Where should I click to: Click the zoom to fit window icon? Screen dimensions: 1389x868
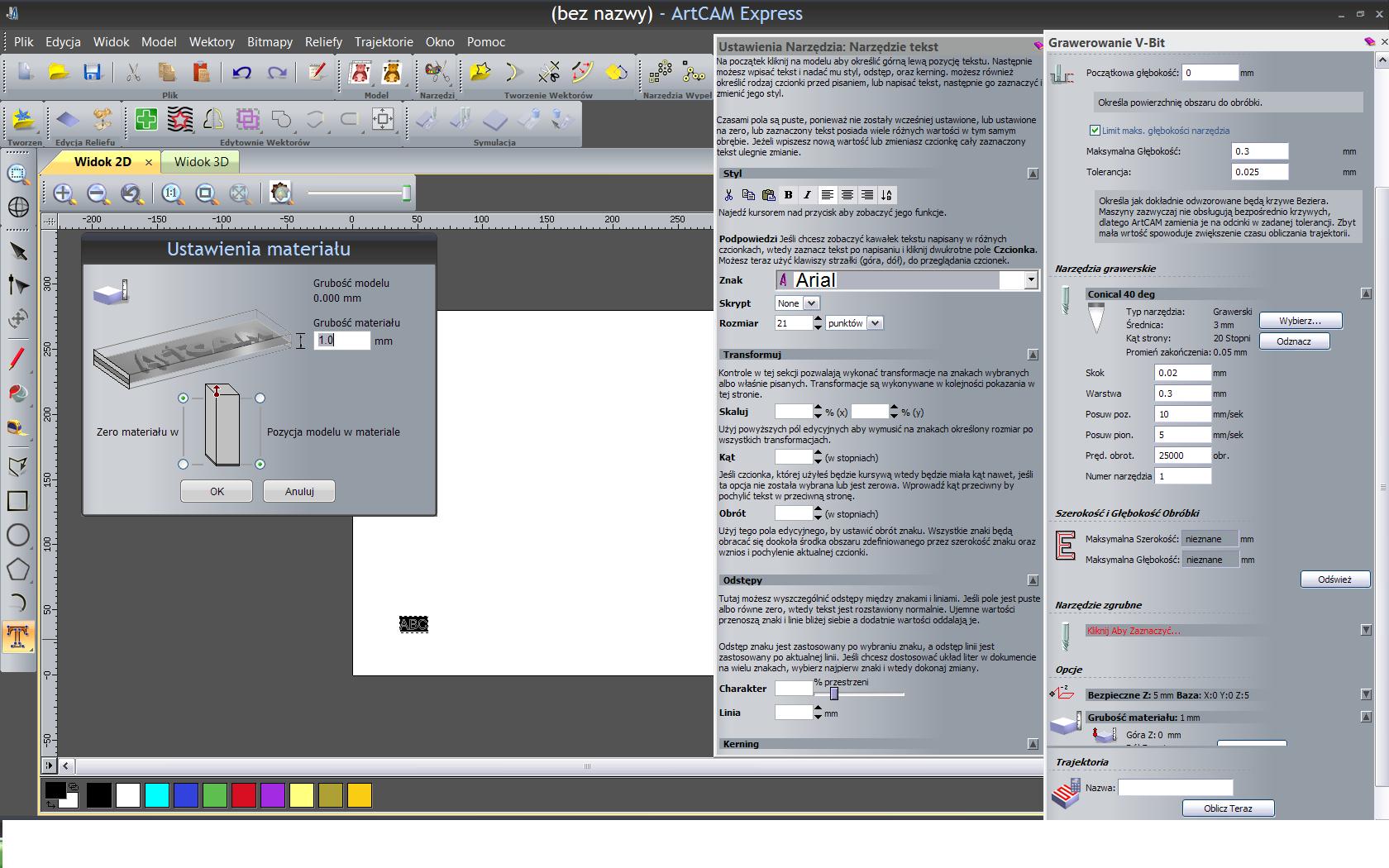pyautogui.click(x=206, y=193)
